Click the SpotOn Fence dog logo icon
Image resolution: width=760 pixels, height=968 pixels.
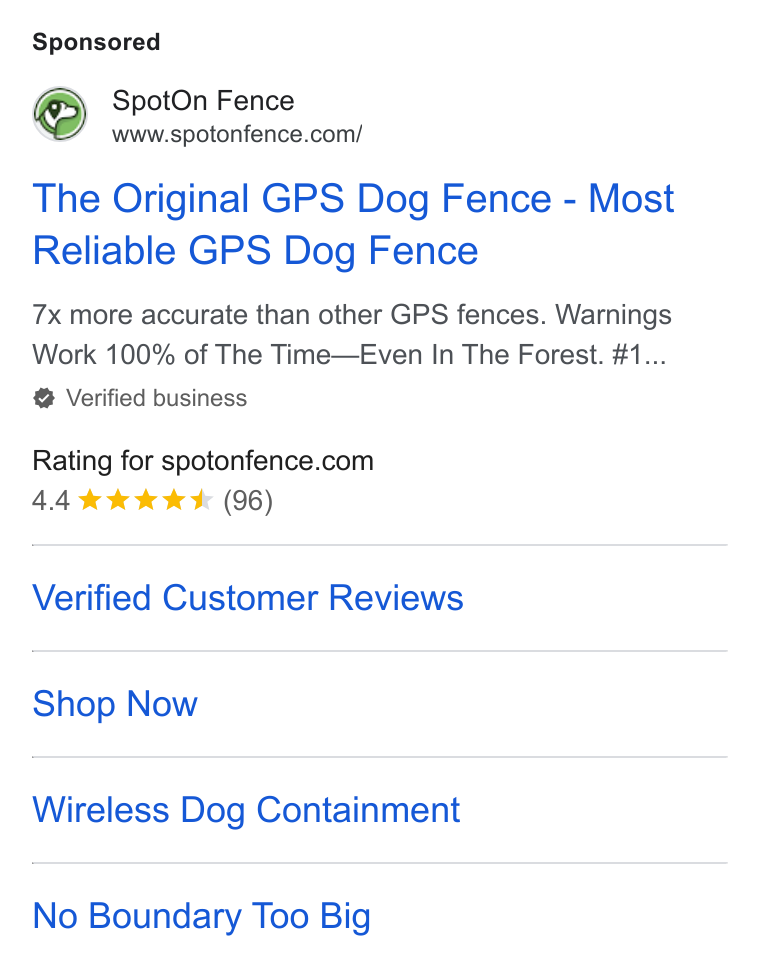[x=60, y=114]
